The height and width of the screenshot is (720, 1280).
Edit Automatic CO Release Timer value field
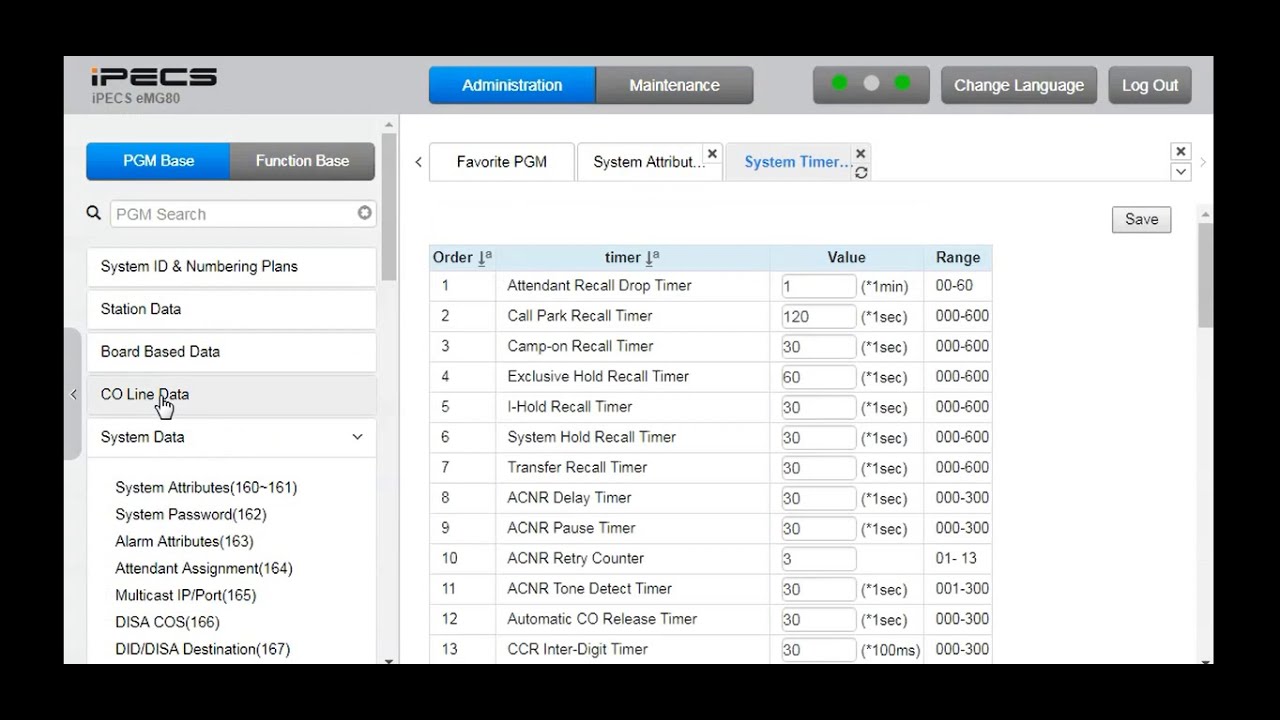coord(818,619)
